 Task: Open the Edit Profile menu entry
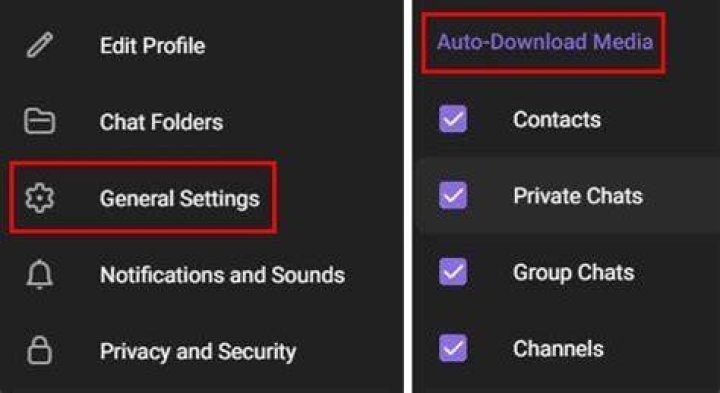tap(152, 45)
